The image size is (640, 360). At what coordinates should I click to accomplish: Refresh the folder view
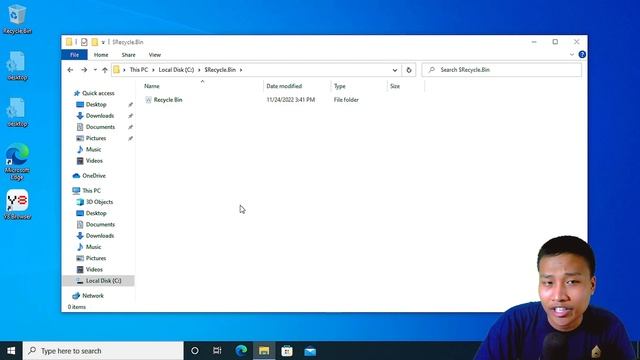(x=409, y=70)
